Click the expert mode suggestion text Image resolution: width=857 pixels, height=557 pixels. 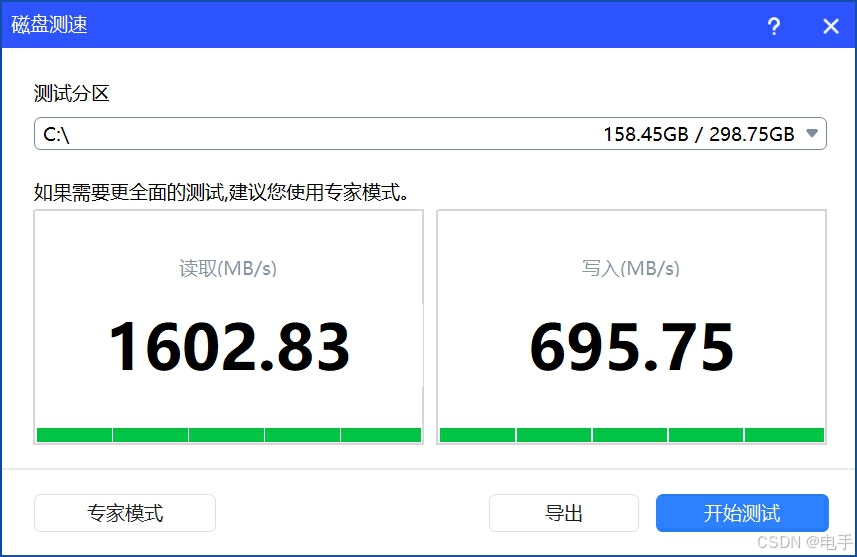[x=221, y=192]
